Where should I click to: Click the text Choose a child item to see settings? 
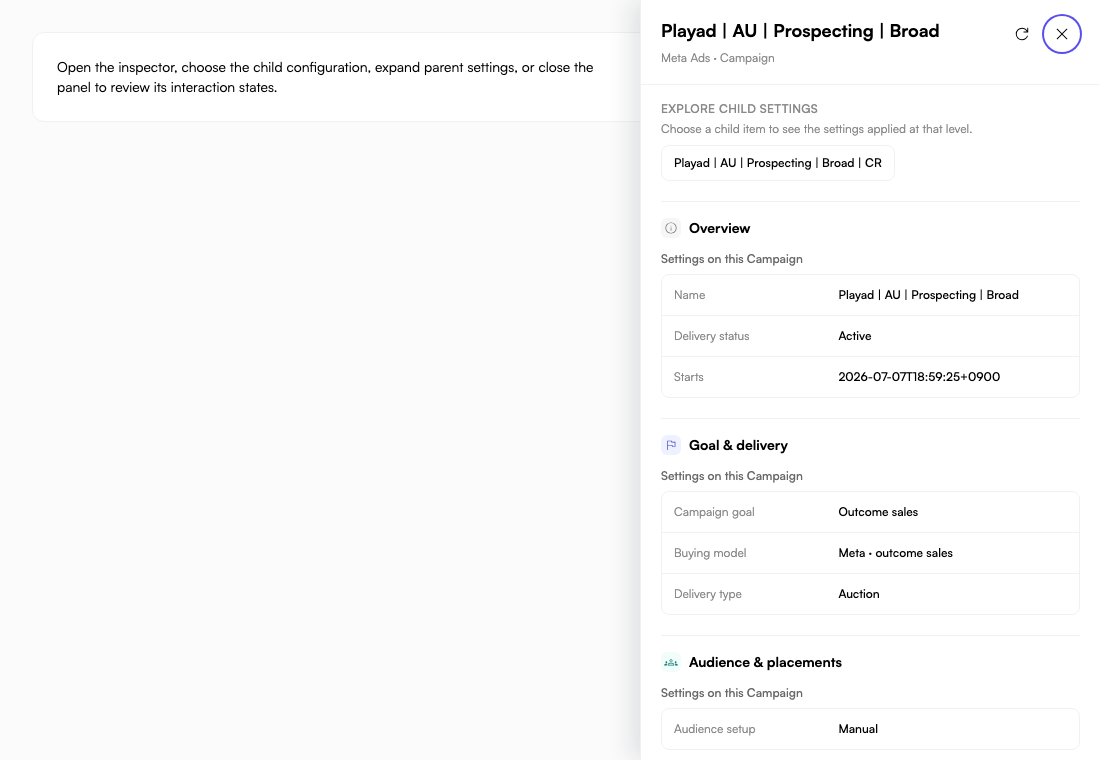[x=816, y=129]
